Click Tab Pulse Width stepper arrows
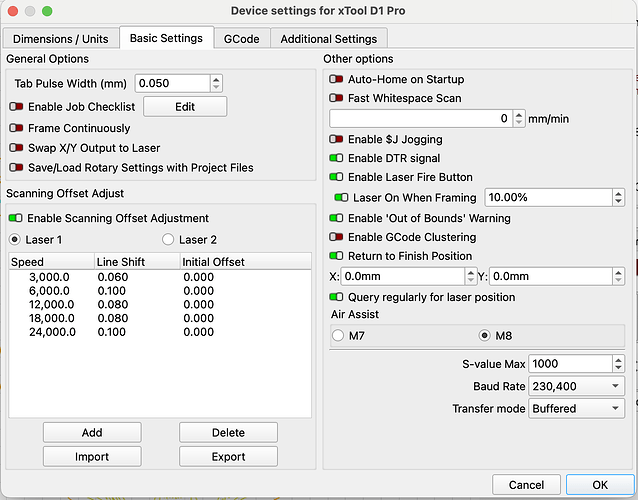The height and width of the screenshot is (500, 638). coord(216,83)
